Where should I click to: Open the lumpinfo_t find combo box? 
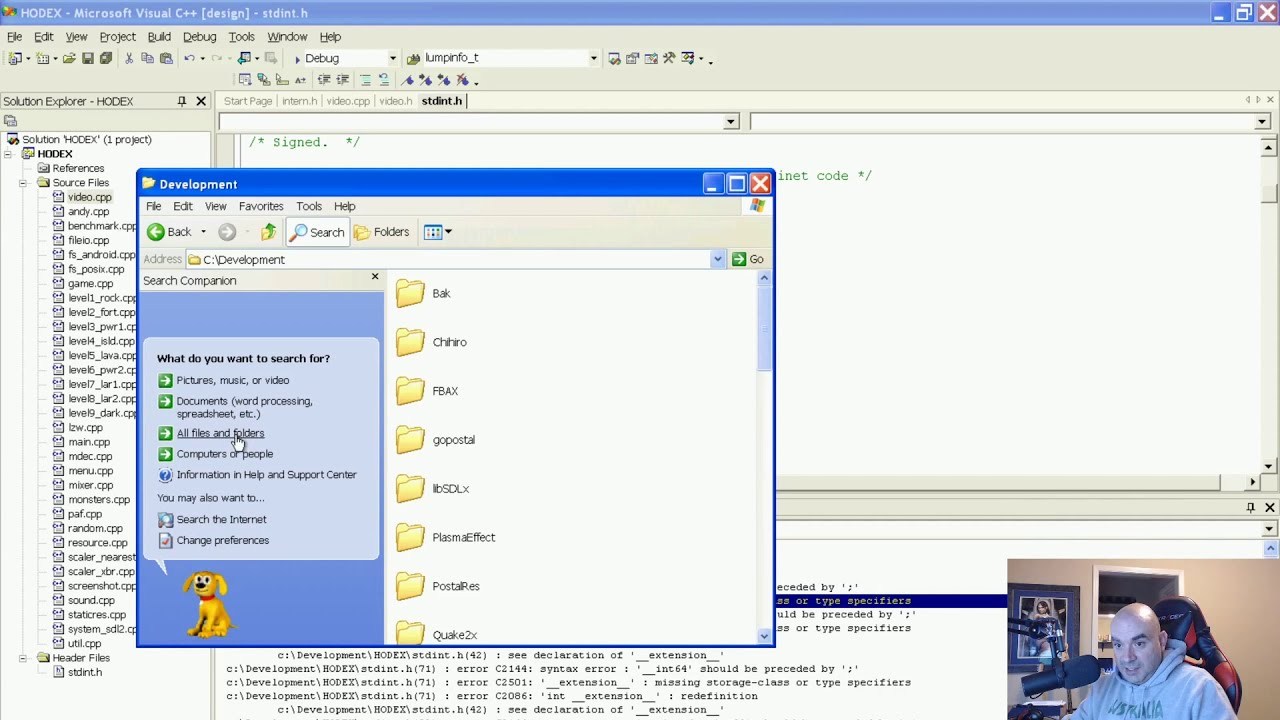click(x=593, y=58)
